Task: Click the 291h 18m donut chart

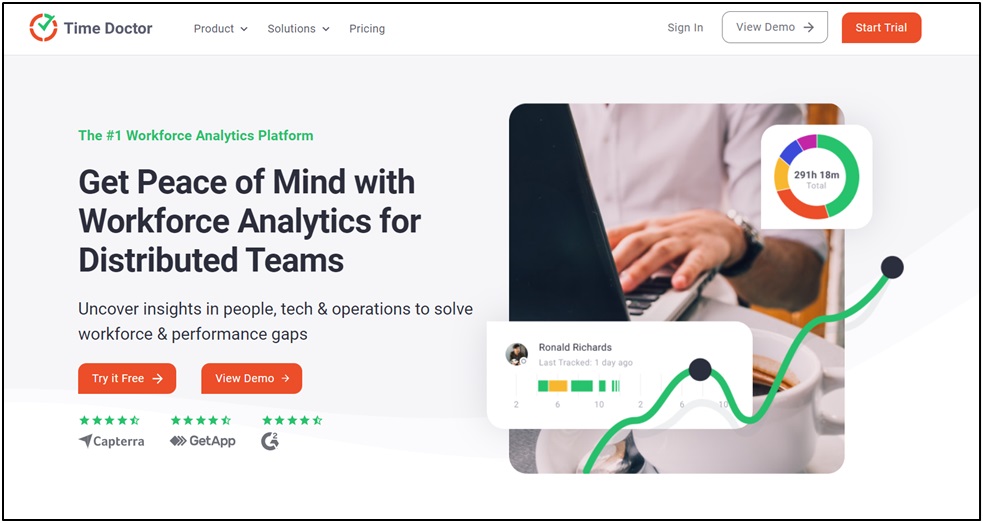Action: [x=816, y=177]
